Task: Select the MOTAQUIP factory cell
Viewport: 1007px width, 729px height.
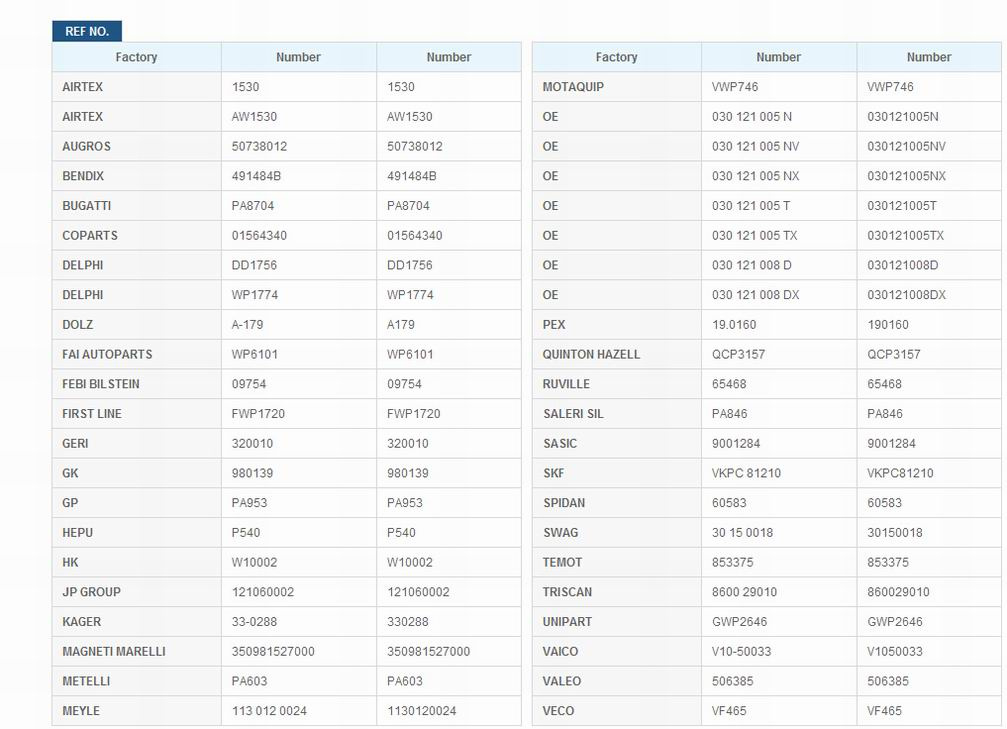Action: coord(617,87)
